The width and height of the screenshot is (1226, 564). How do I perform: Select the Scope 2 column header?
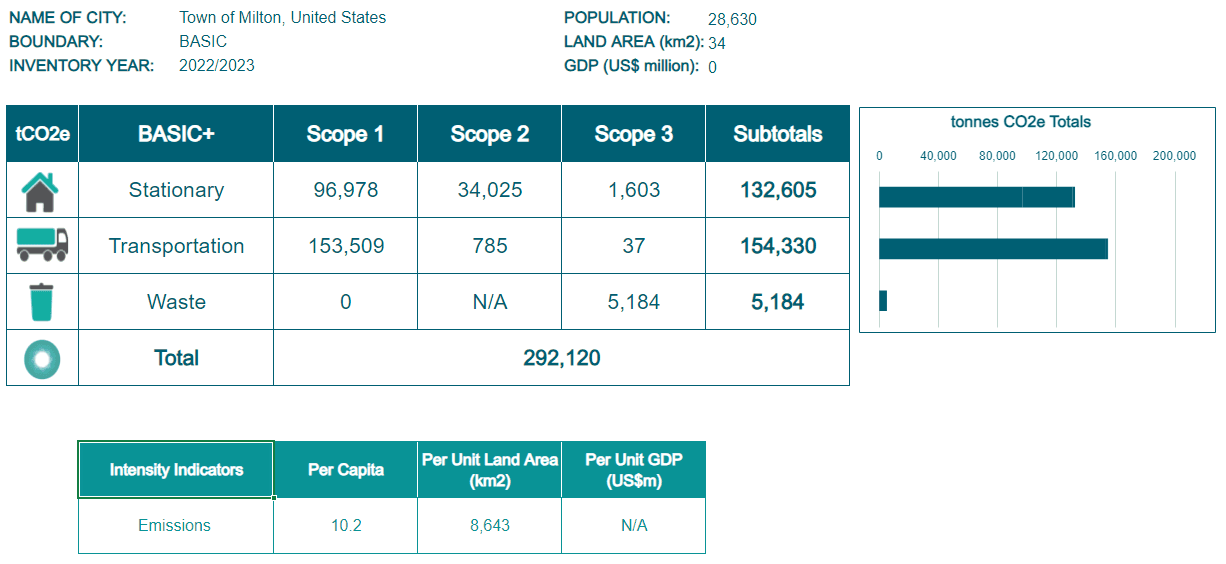[x=489, y=134]
